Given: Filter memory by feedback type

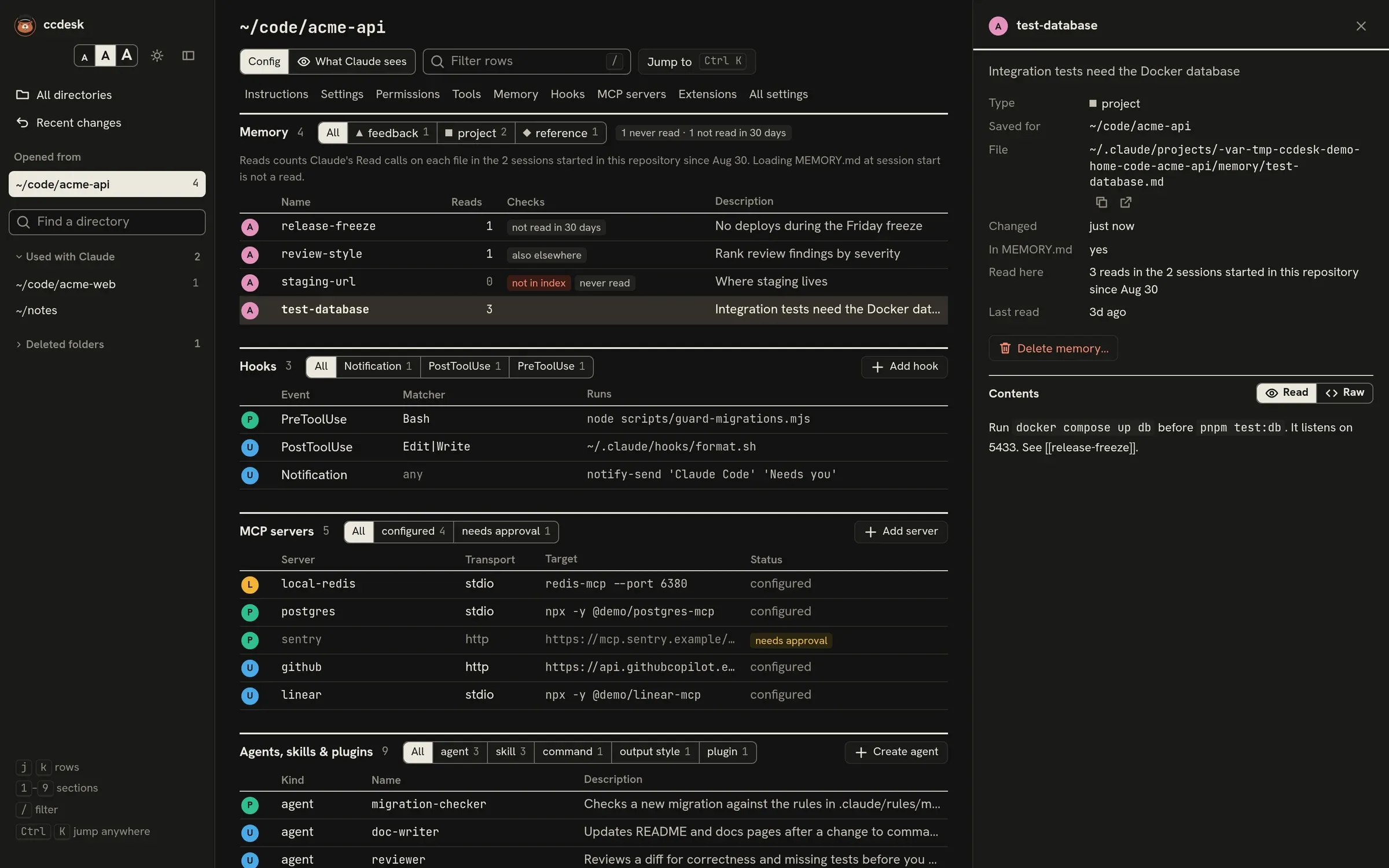Looking at the screenshot, I should click(392, 133).
